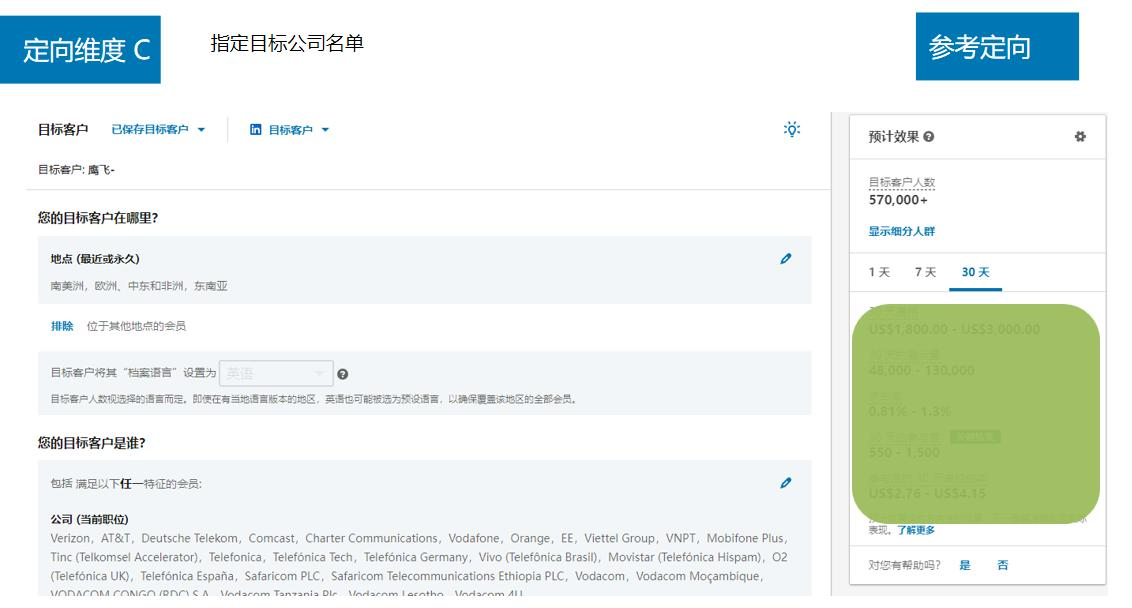Open forecast settings gear icon
1132x608 pixels.
coord(1080,136)
